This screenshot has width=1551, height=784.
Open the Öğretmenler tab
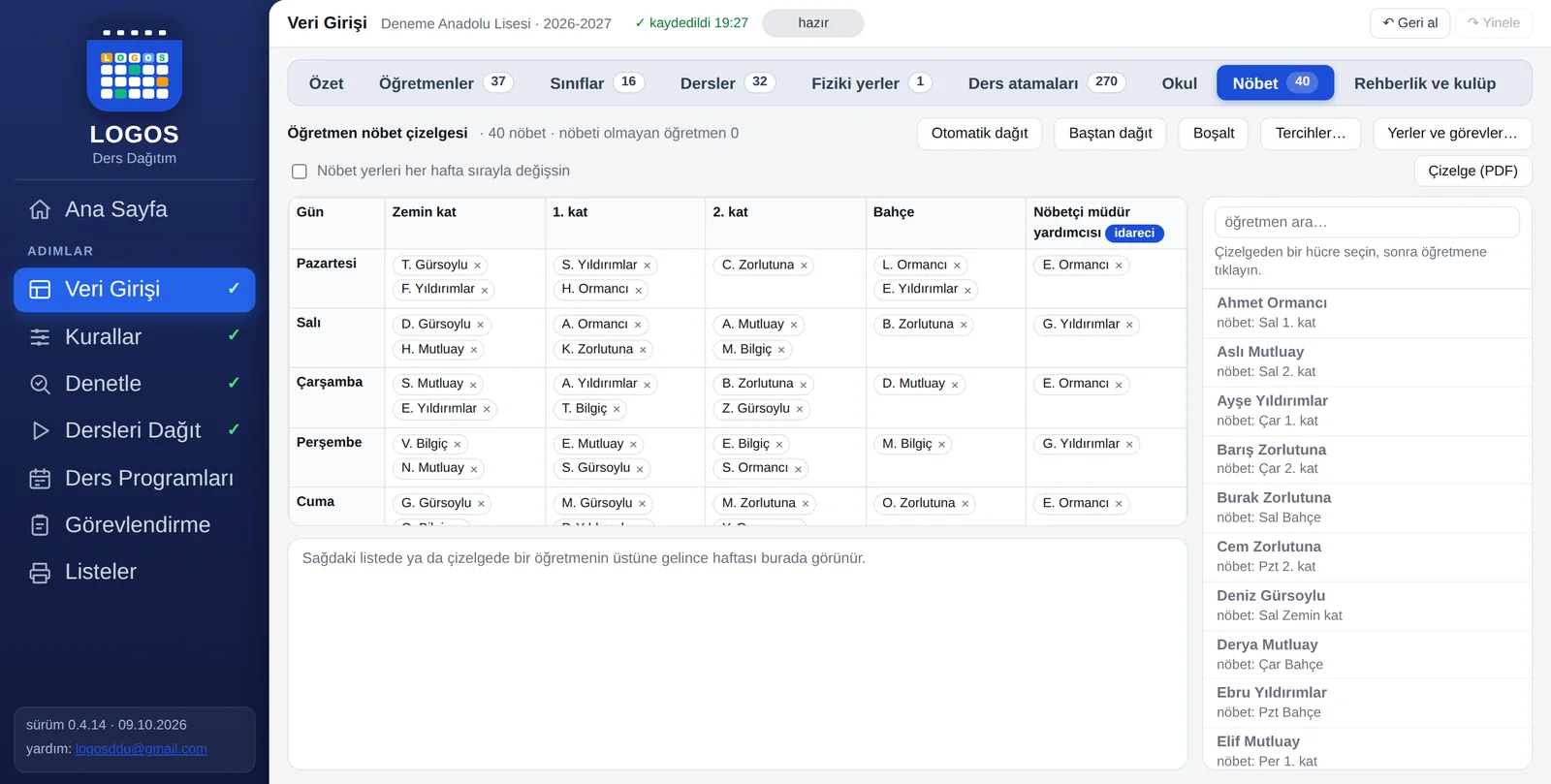446,83
